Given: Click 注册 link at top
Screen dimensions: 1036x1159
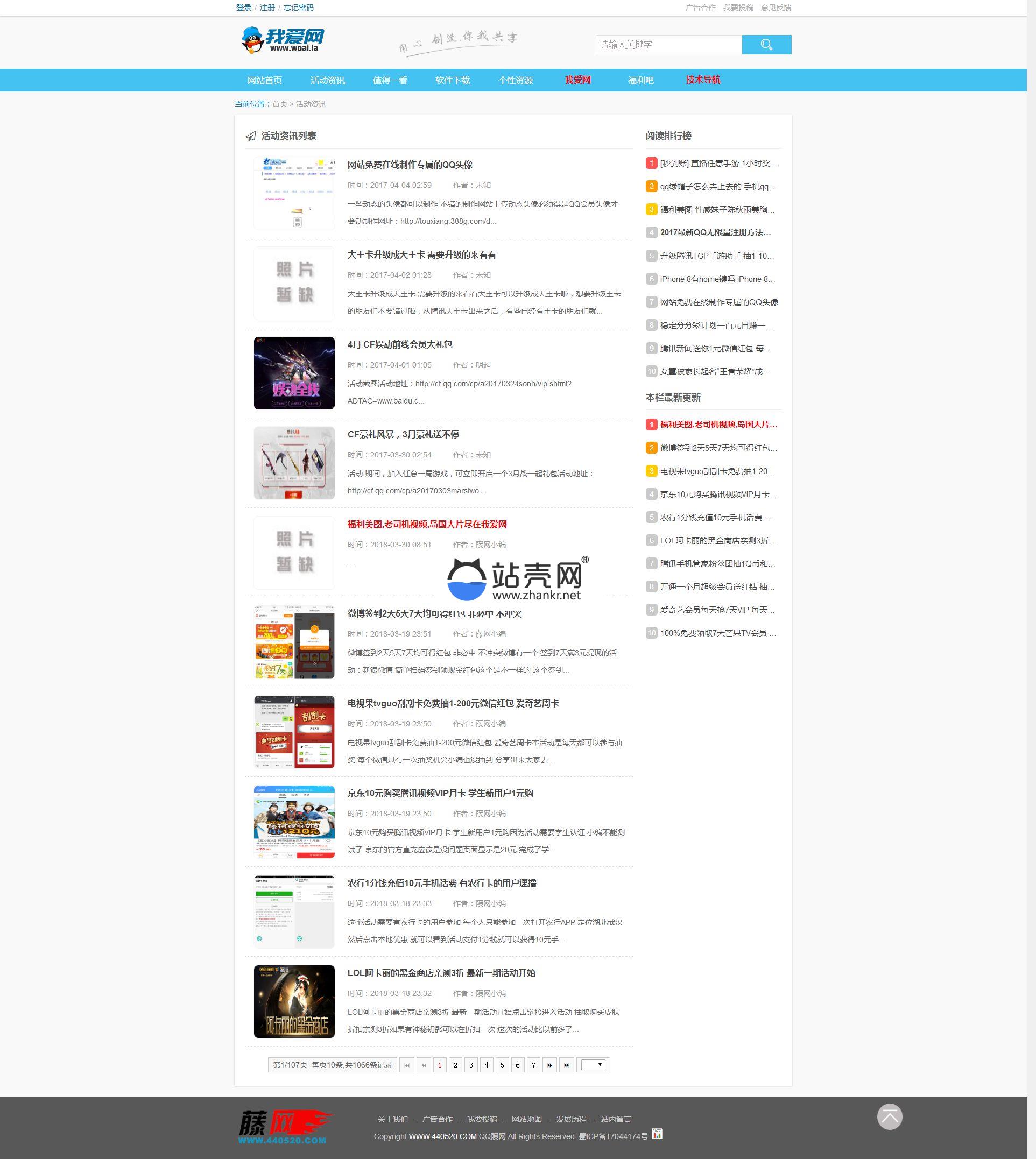Looking at the screenshot, I should [267, 8].
